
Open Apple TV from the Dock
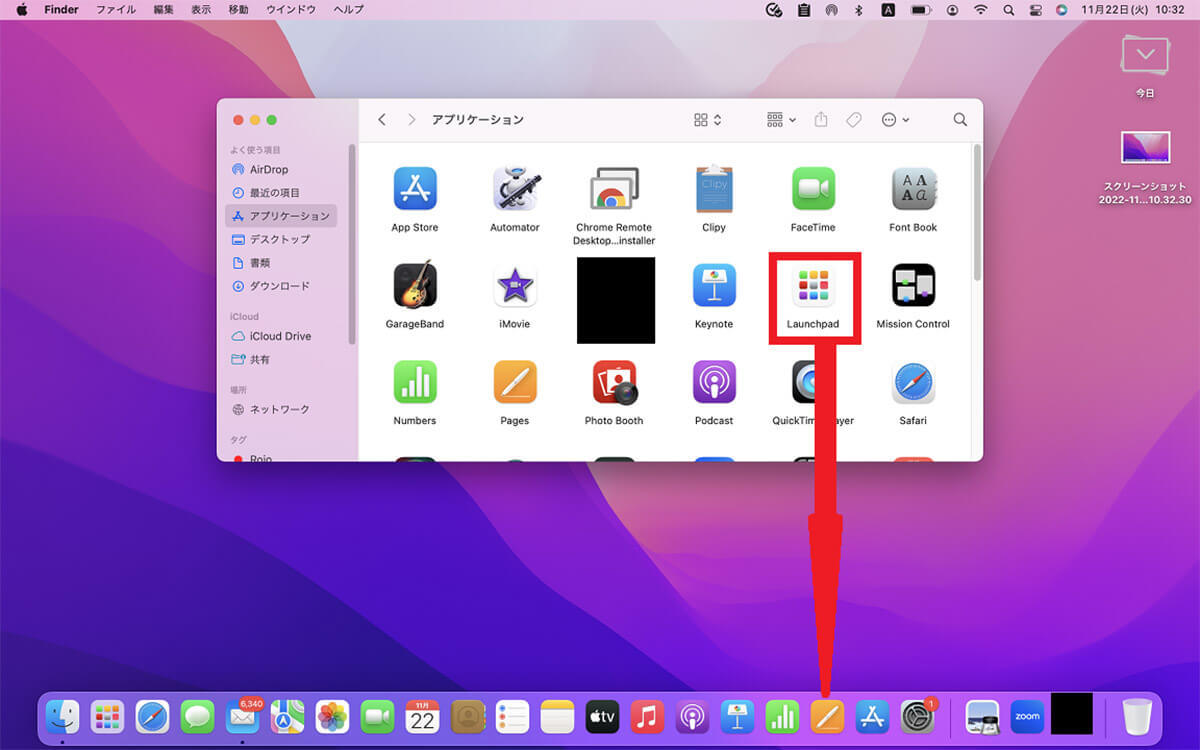602,716
